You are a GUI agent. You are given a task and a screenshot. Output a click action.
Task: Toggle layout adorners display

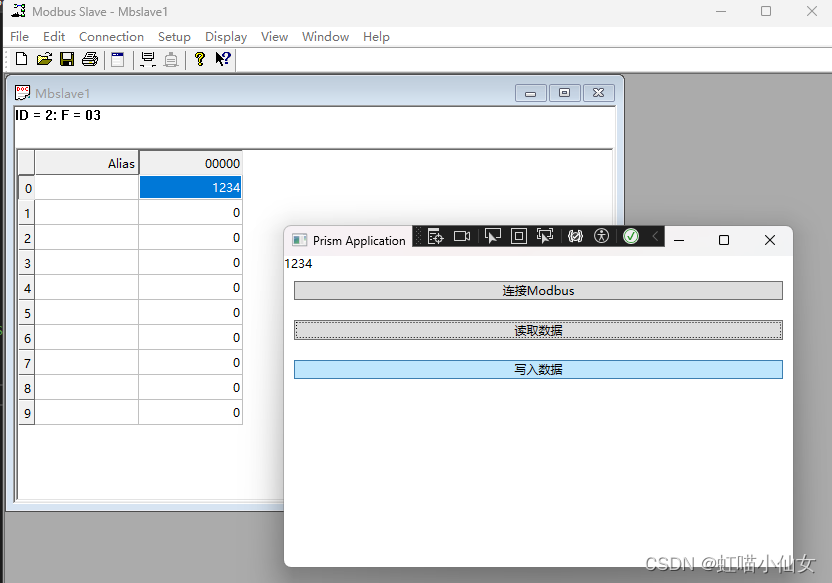click(518, 236)
